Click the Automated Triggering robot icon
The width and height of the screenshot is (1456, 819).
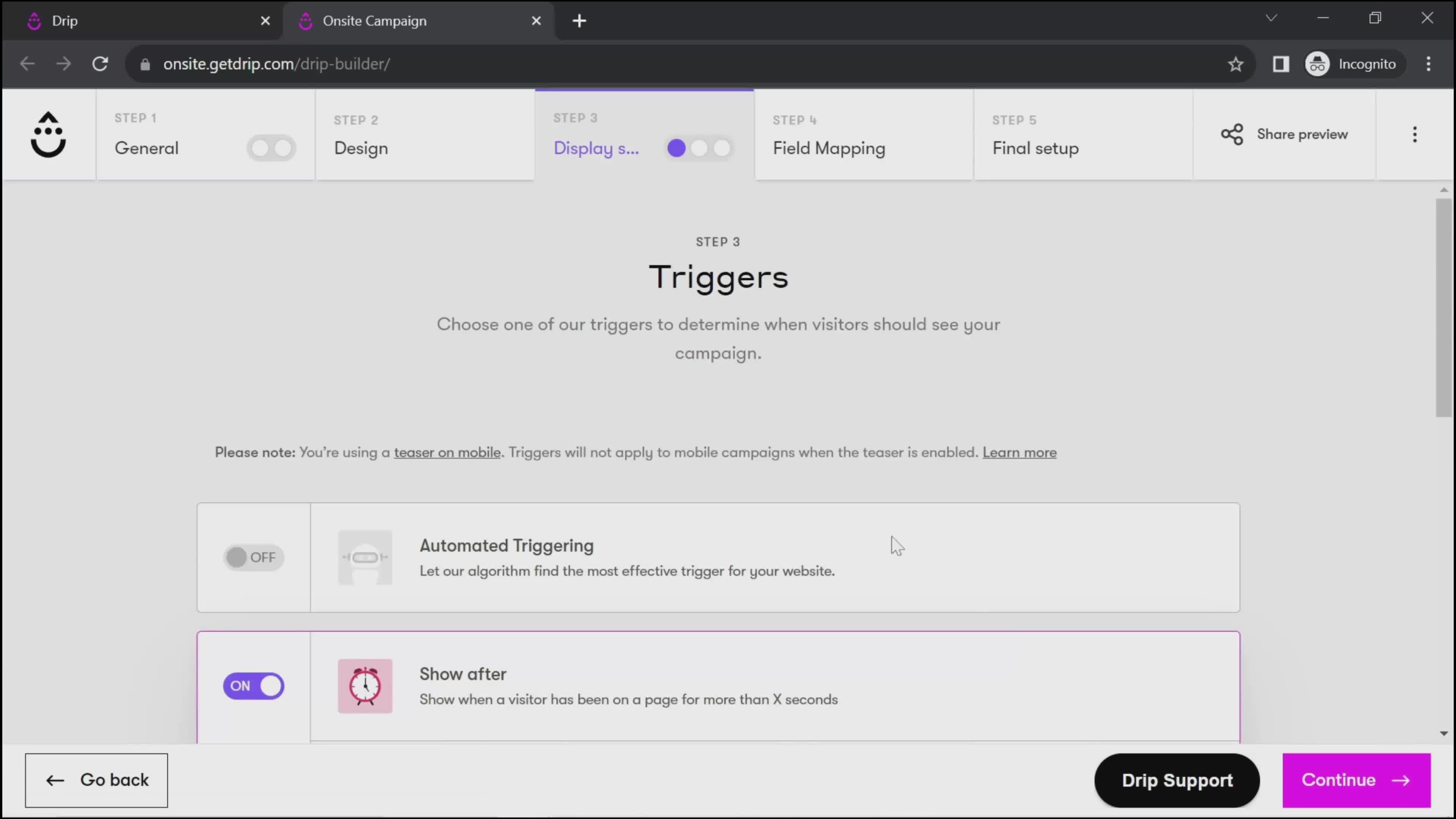coord(365,557)
